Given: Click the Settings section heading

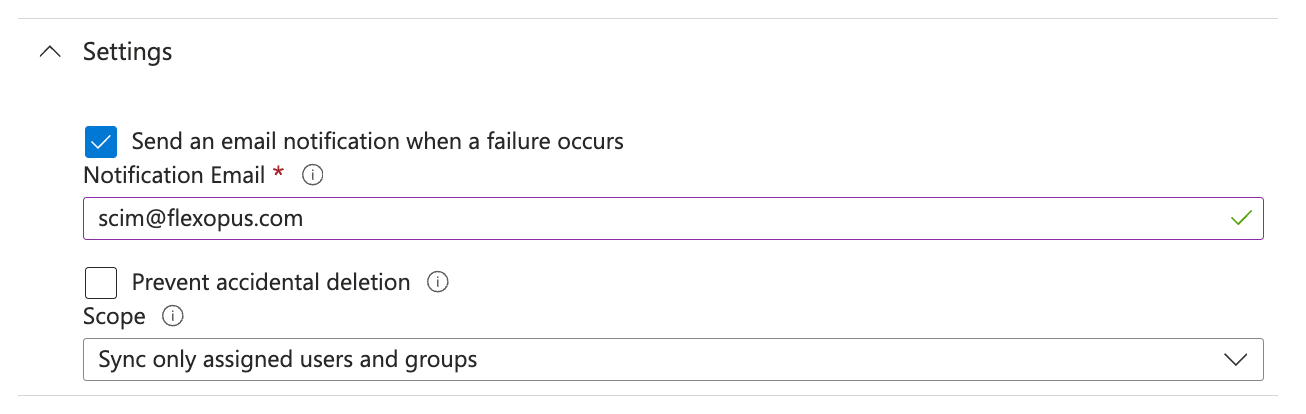Looking at the screenshot, I should point(127,52).
